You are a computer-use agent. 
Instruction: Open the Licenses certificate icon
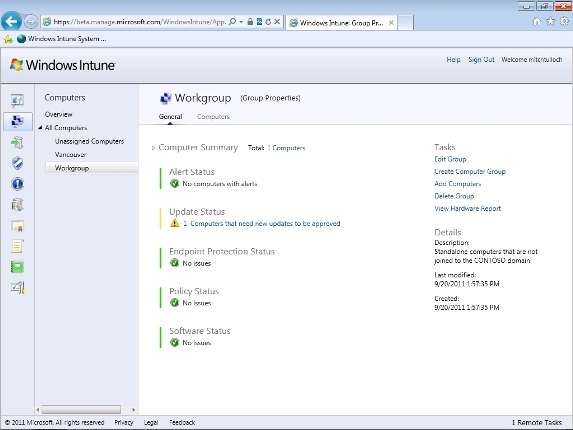click(x=17, y=226)
